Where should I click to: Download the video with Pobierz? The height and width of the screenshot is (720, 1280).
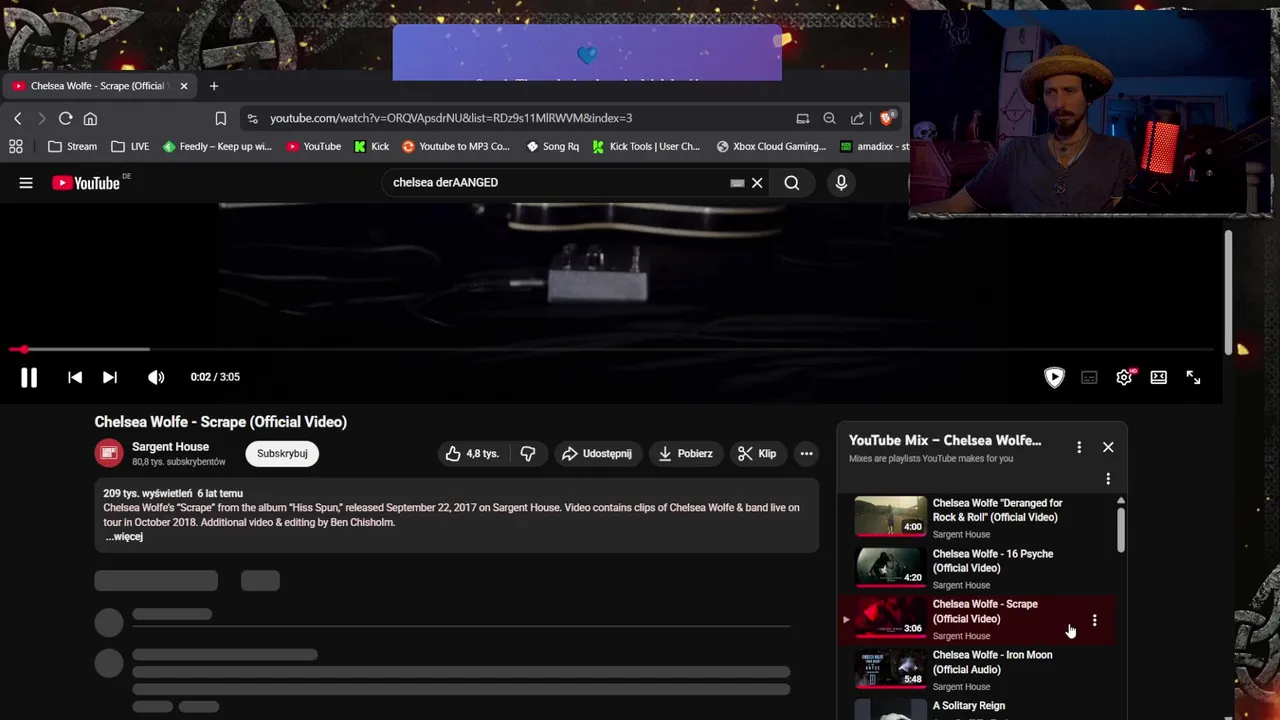(x=685, y=454)
